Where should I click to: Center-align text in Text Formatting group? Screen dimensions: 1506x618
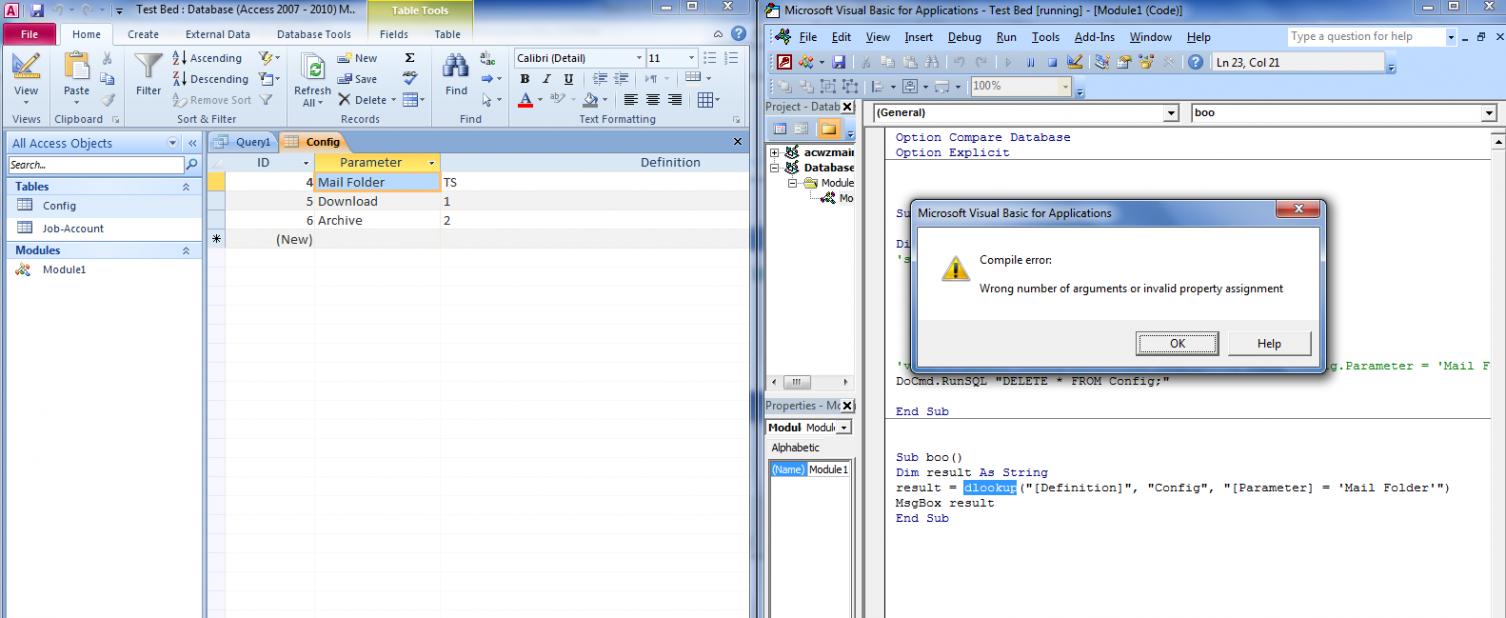pos(655,99)
